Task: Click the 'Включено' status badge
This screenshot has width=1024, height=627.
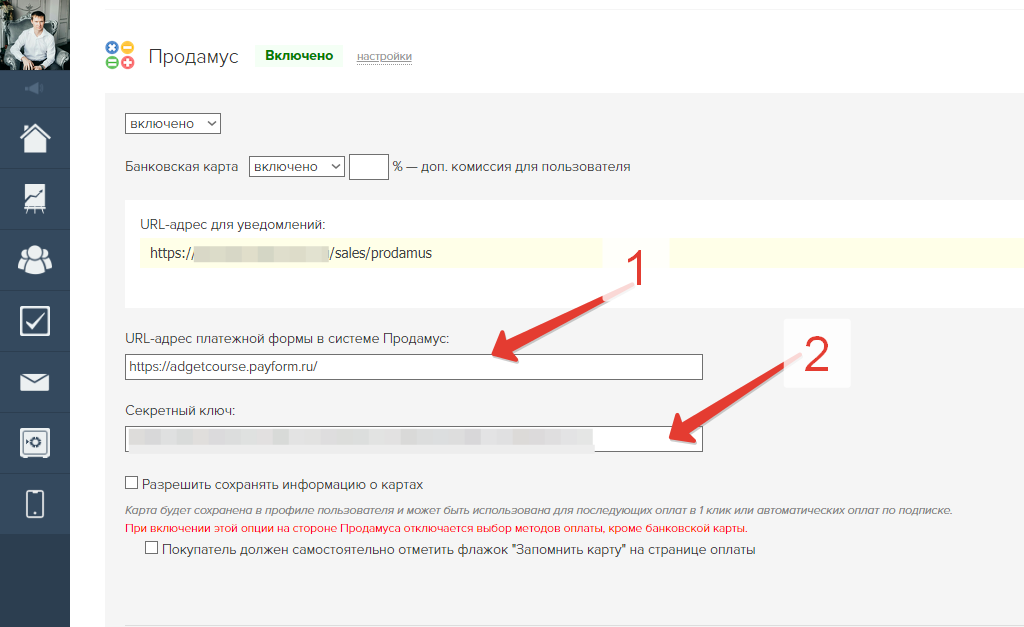Action: coord(299,56)
